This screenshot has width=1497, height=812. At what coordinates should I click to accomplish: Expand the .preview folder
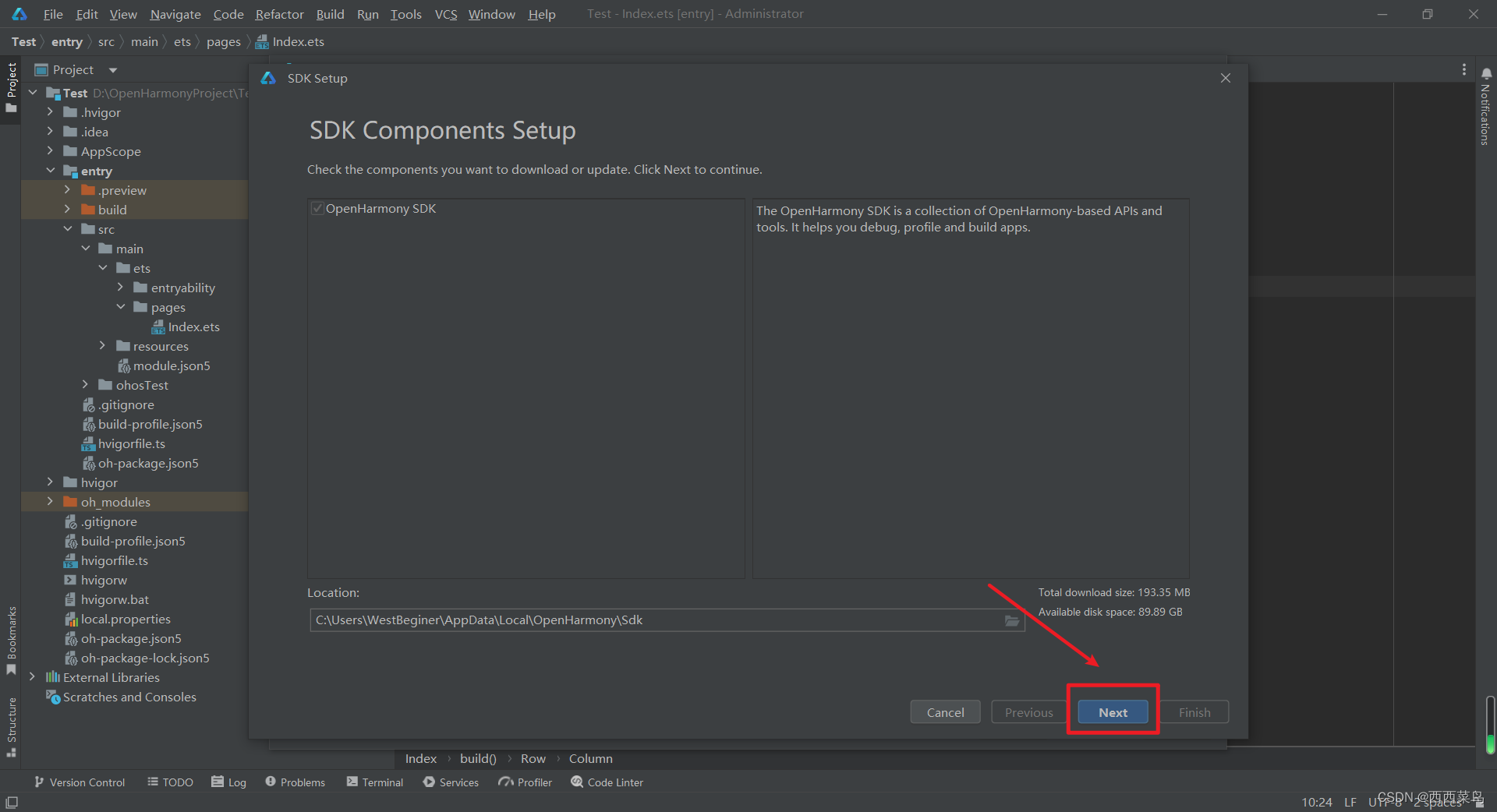click(x=67, y=190)
